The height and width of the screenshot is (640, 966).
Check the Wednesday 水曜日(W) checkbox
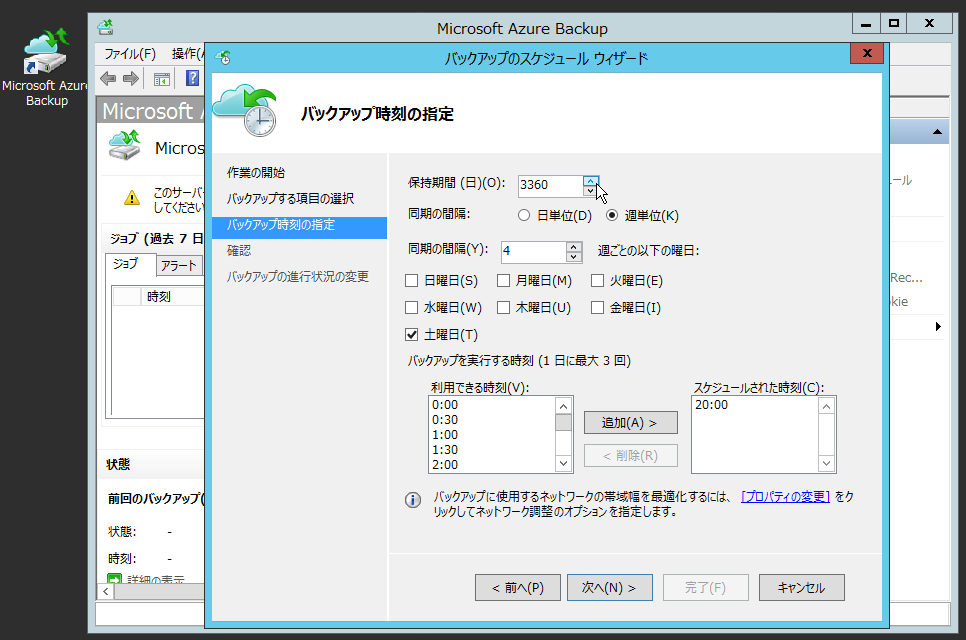[x=412, y=307]
